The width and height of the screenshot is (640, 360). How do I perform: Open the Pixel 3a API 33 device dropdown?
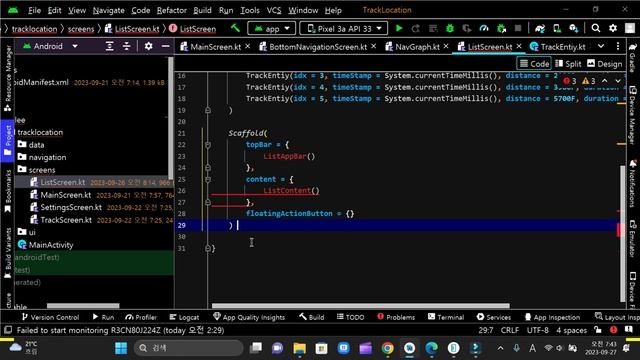(343, 29)
